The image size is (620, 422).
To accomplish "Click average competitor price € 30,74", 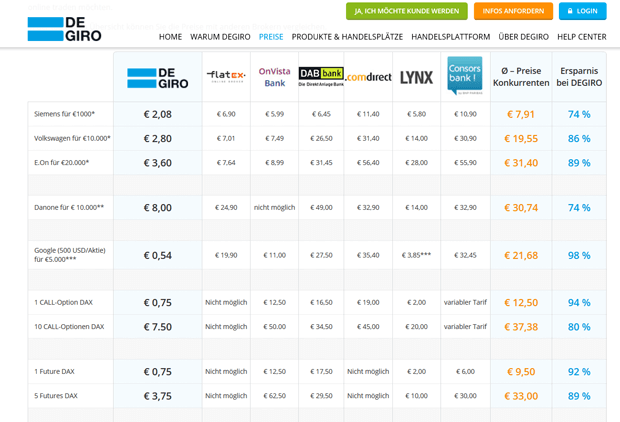I will [x=521, y=208].
